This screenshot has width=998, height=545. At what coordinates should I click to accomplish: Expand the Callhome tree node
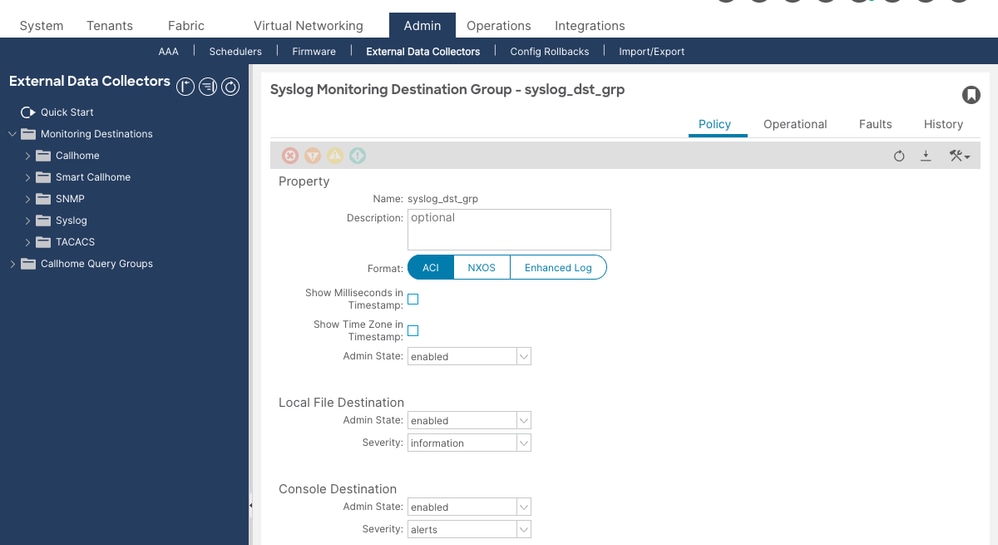[x=27, y=155]
